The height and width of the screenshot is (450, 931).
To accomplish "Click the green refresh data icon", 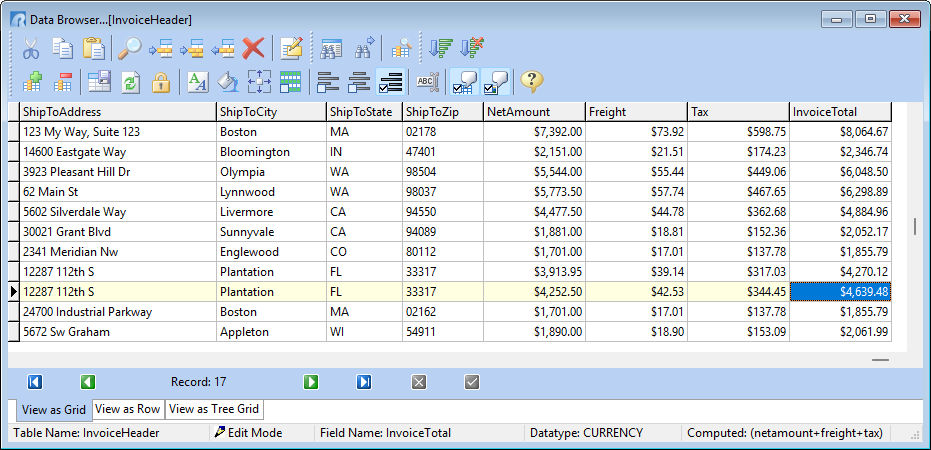I will pos(130,82).
